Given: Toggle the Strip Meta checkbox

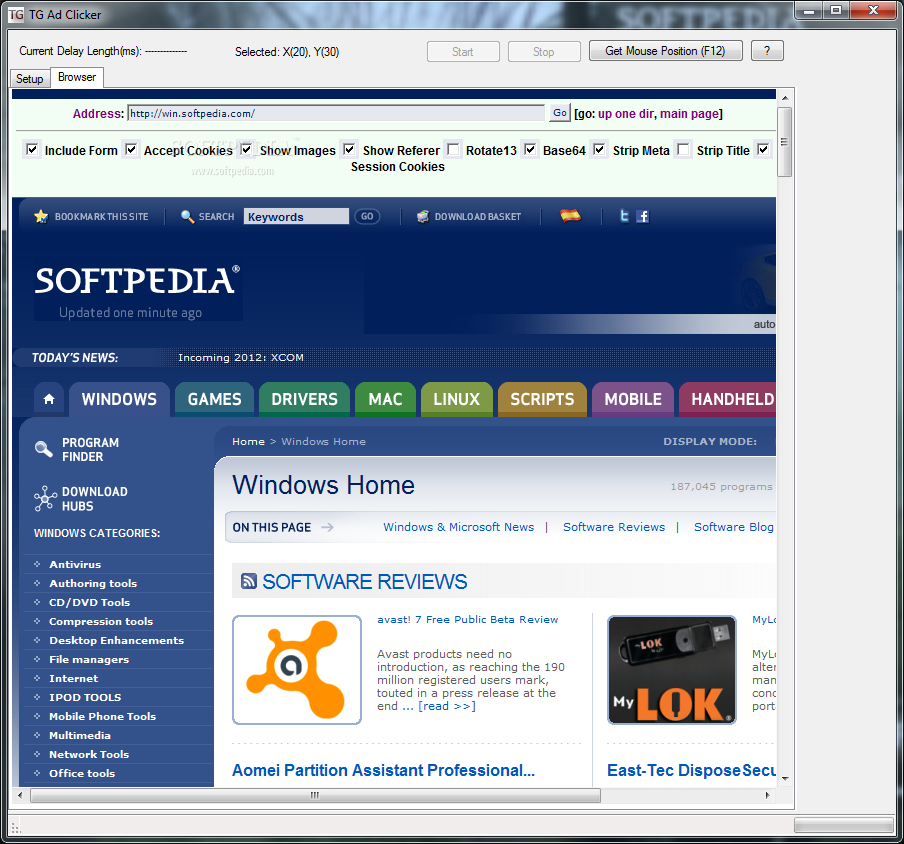Looking at the screenshot, I should pos(600,150).
